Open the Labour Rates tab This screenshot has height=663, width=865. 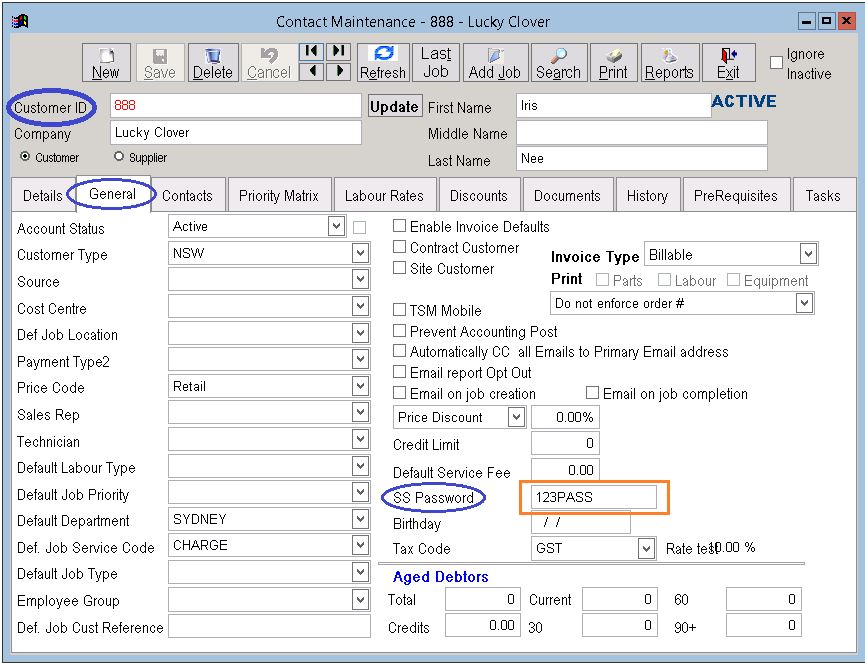(x=384, y=196)
